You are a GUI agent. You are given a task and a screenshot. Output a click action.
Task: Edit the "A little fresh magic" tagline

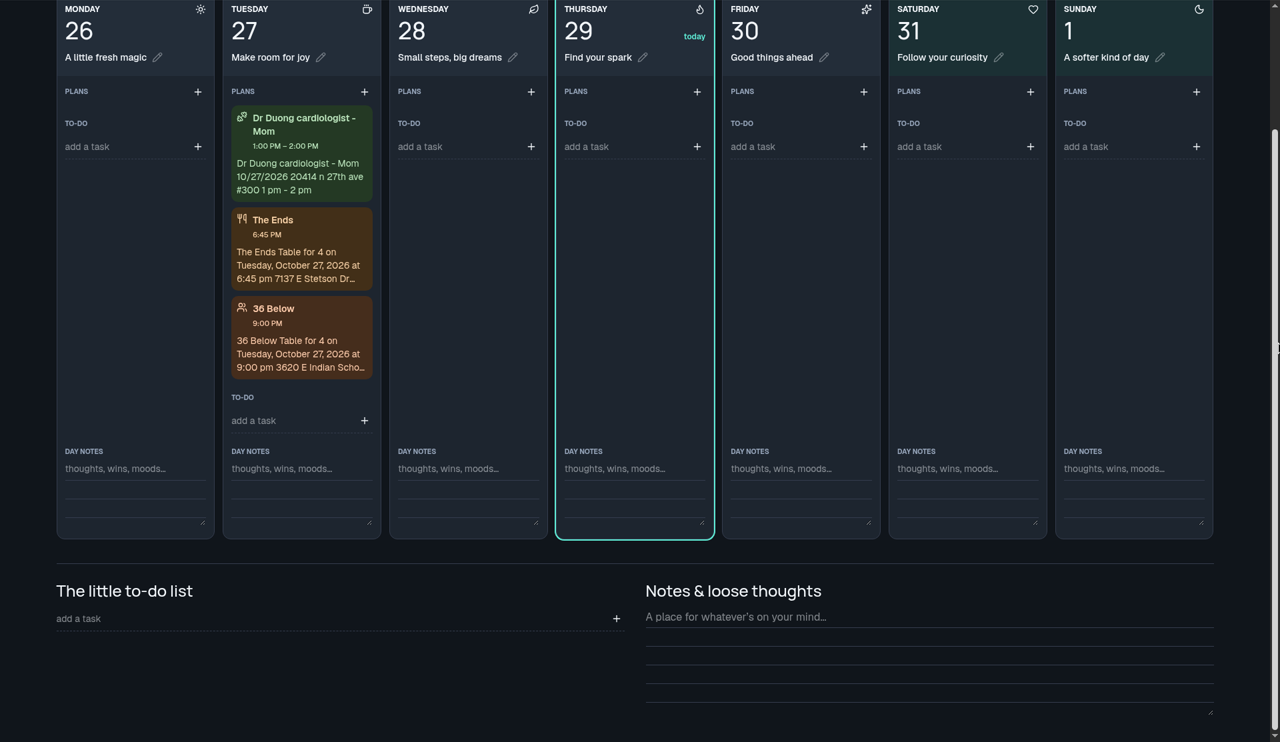tap(157, 57)
